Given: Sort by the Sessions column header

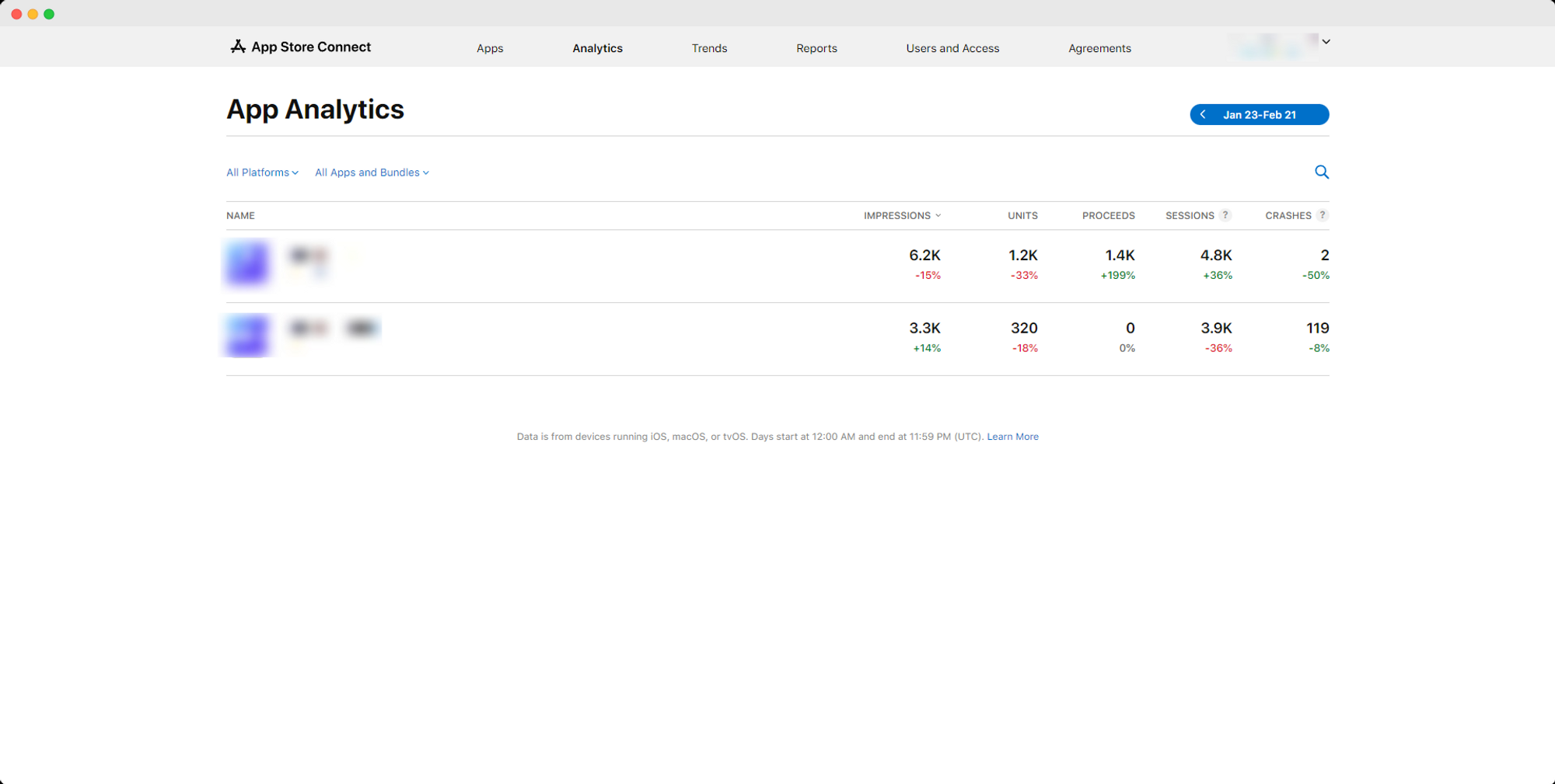Looking at the screenshot, I should (1190, 215).
